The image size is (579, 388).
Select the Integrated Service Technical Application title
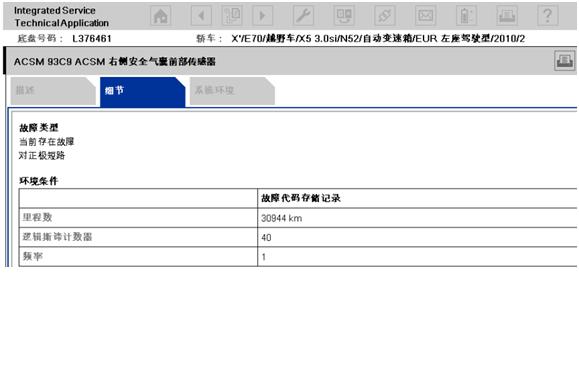(x=61, y=17)
